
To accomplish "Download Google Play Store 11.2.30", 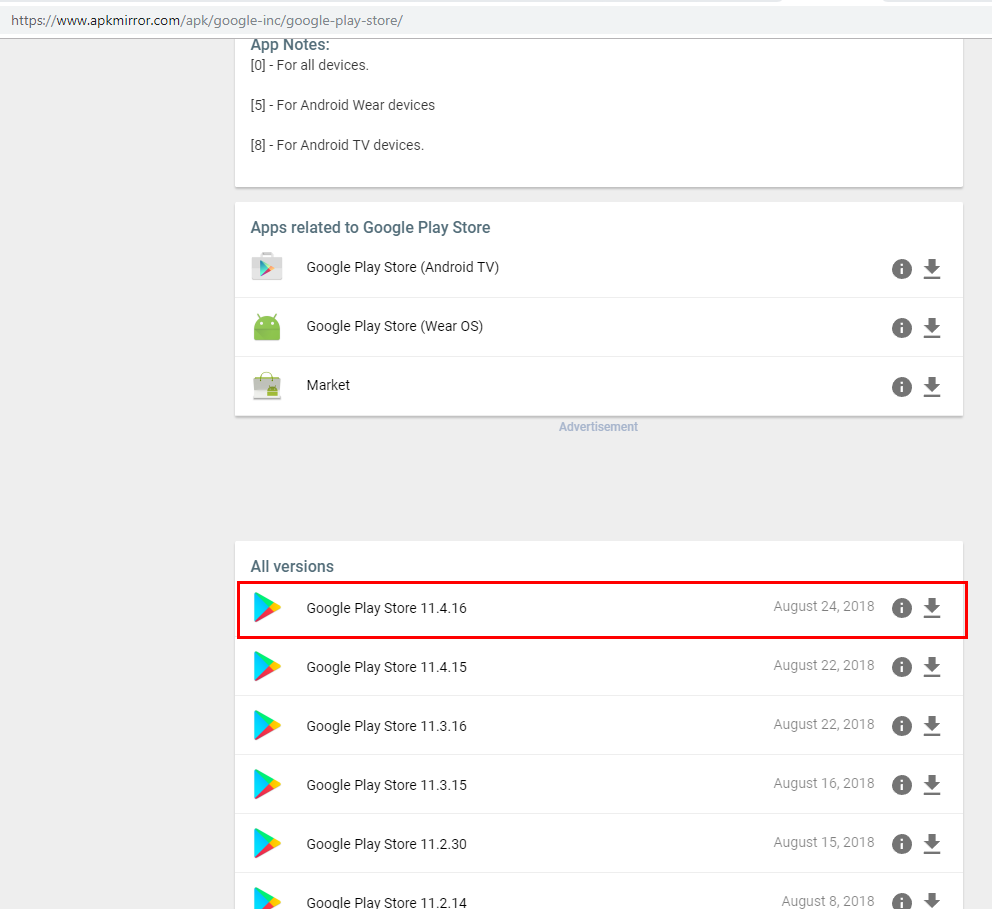I will 932,844.
